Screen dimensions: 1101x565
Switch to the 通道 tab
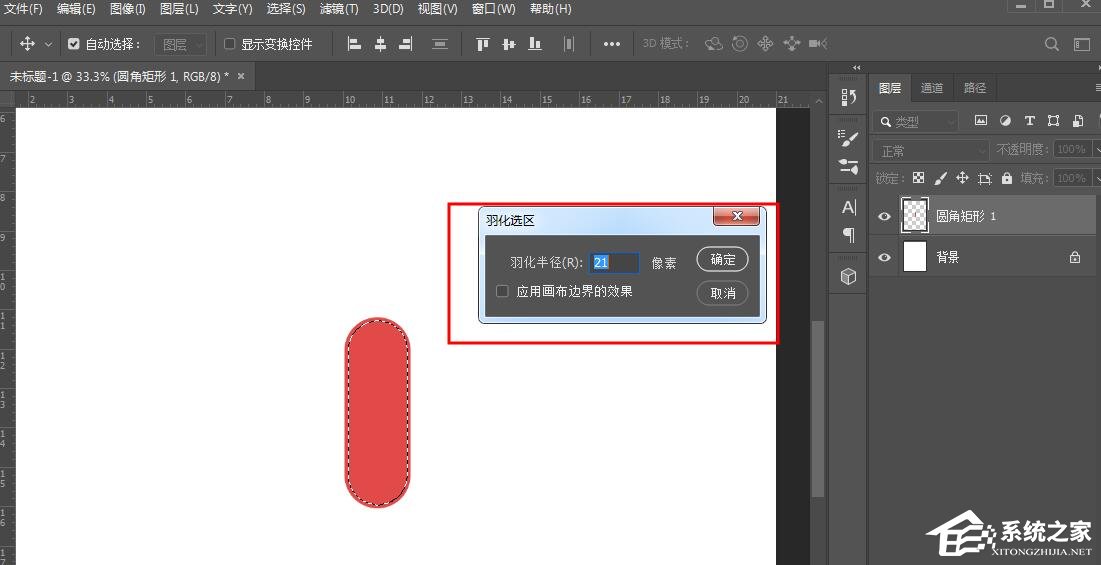(x=932, y=88)
